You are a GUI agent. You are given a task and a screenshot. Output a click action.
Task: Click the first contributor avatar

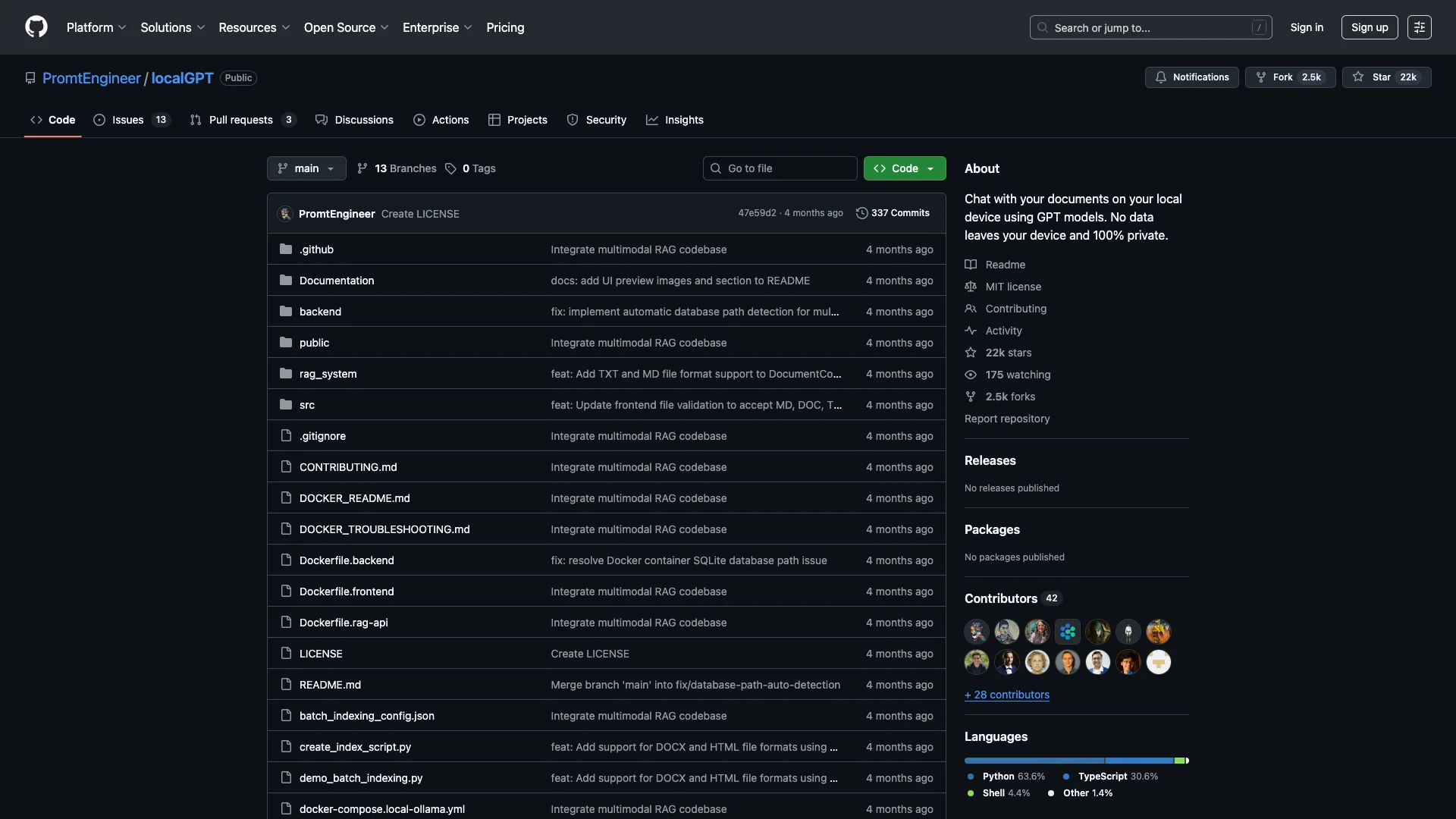tap(976, 631)
